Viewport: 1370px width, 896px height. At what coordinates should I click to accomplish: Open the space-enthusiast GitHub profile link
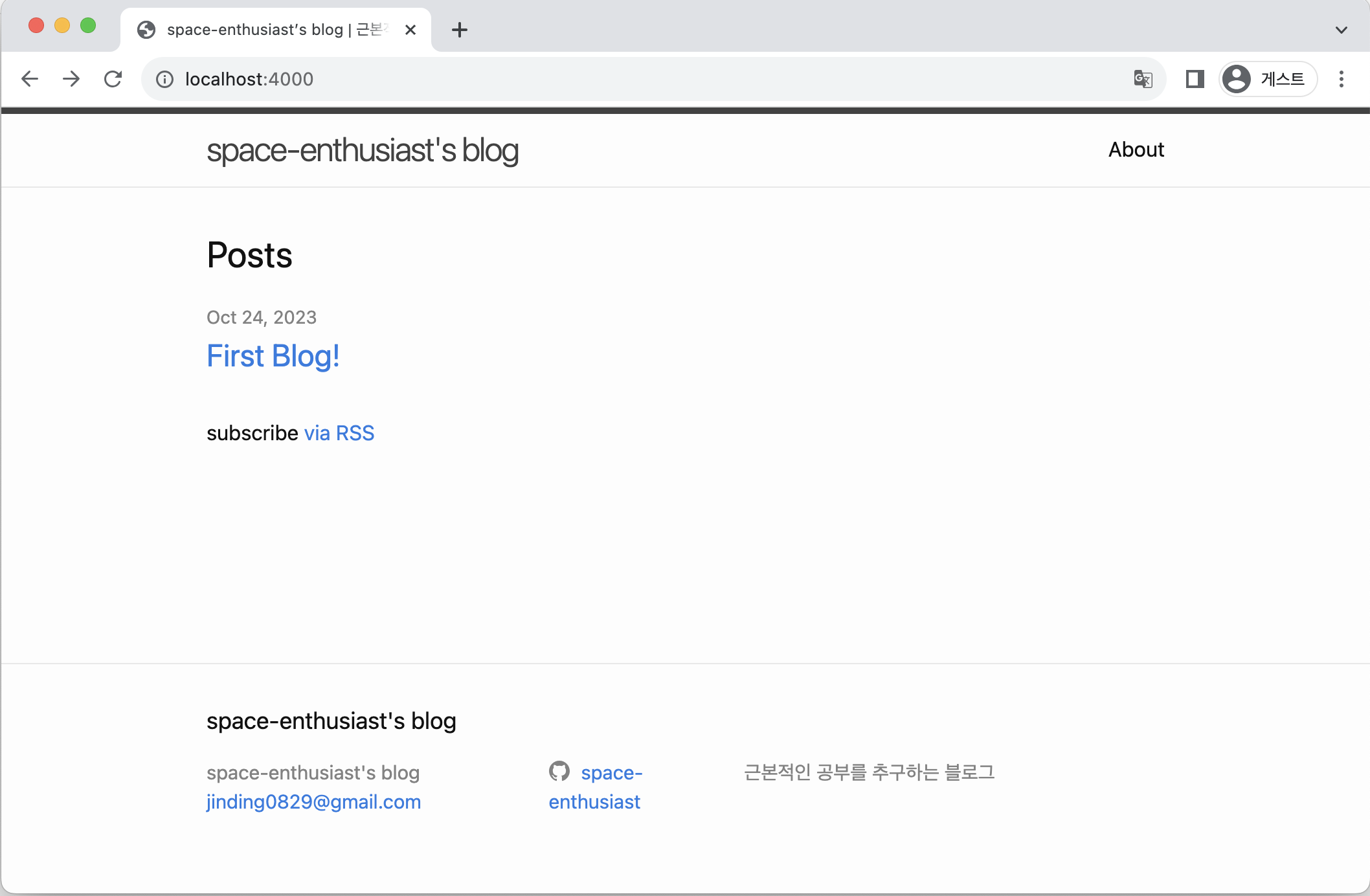pyautogui.click(x=596, y=787)
